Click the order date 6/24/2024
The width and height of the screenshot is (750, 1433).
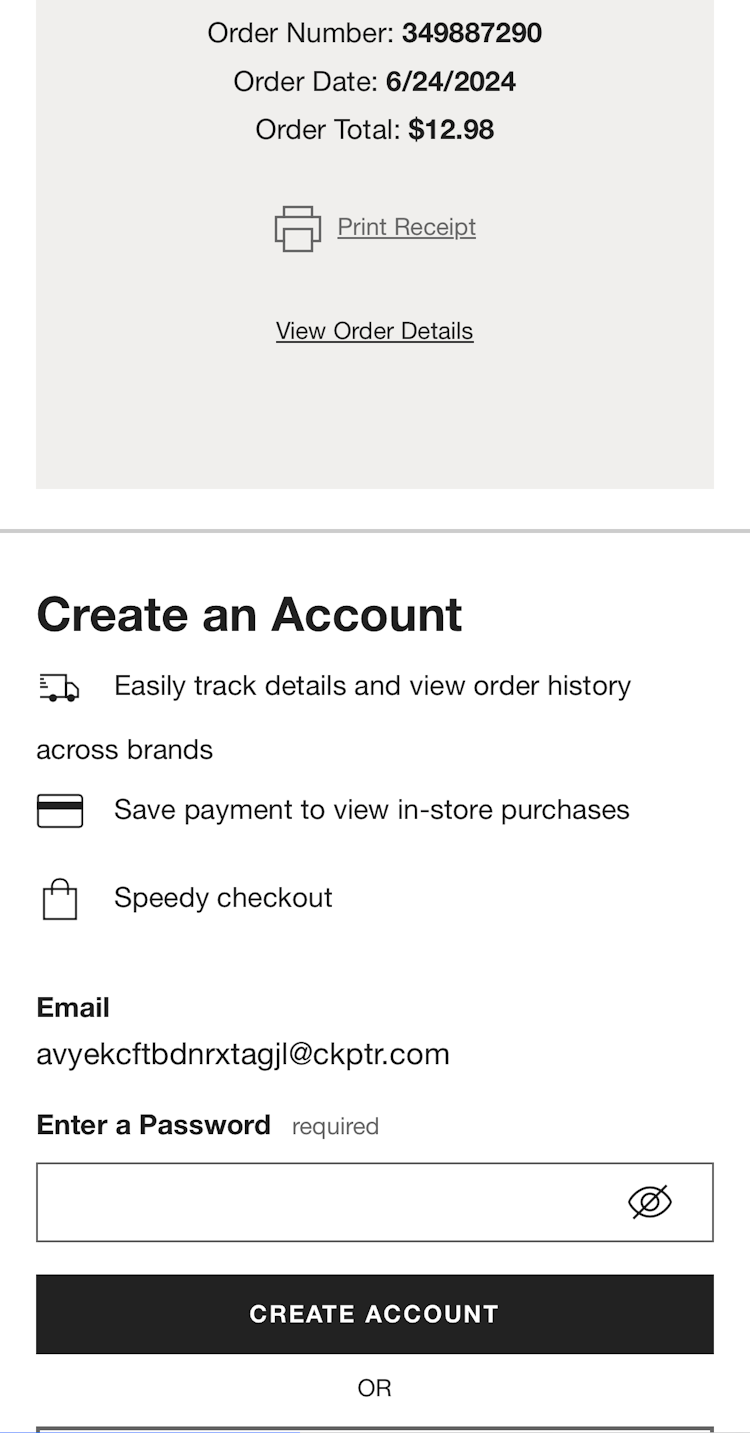click(x=451, y=81)
